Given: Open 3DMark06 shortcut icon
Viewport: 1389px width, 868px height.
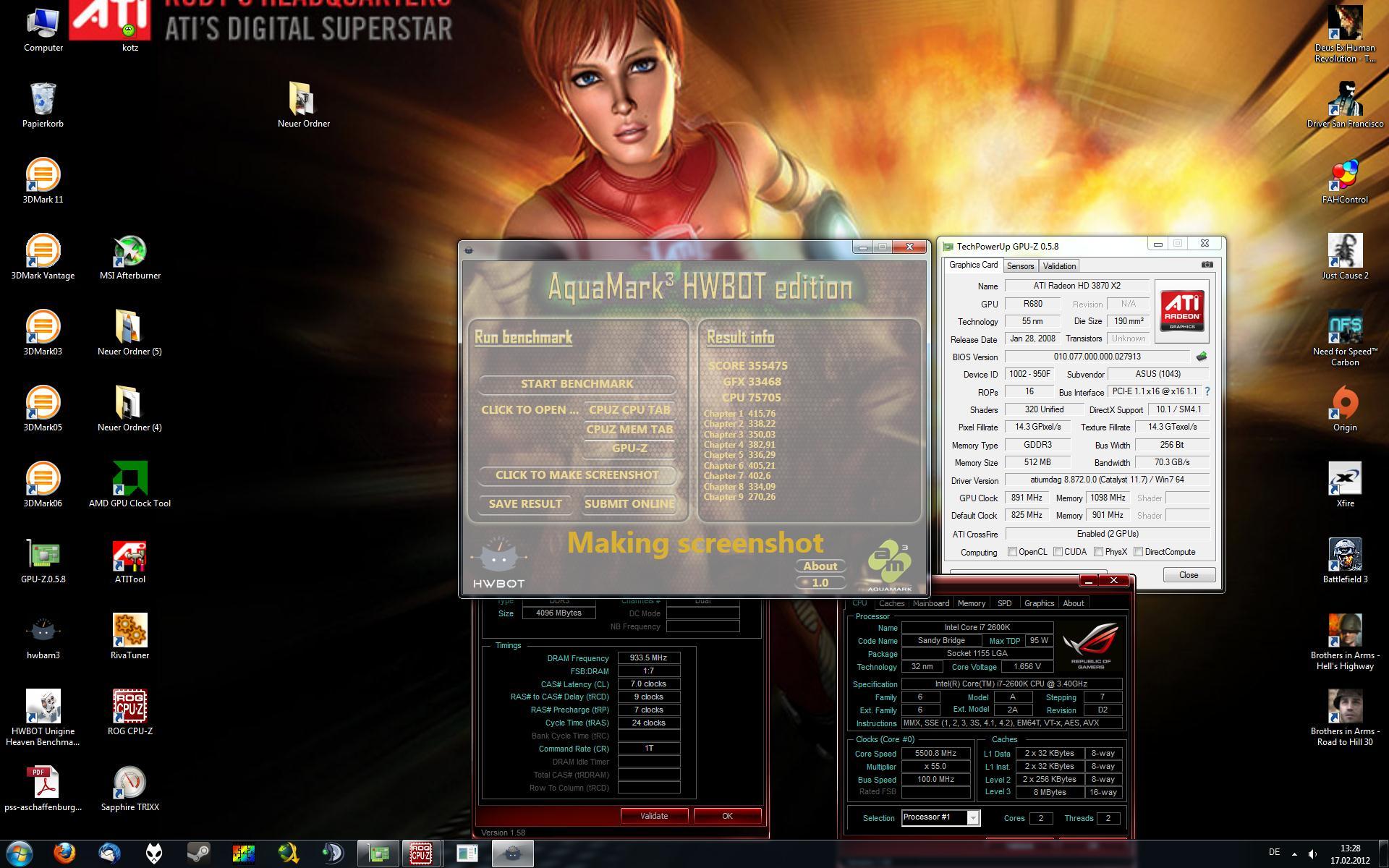Looking at the screenshot, I should (43, 485).
